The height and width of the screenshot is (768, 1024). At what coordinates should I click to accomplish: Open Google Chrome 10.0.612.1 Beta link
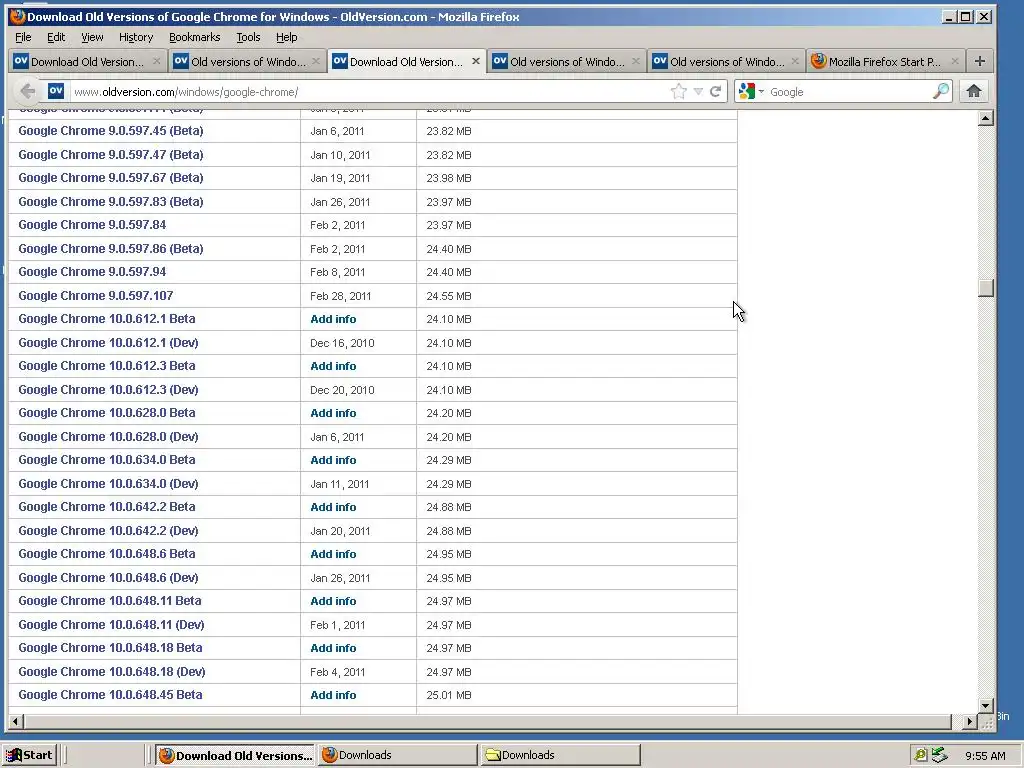pyautogui.click(x=107, y=319)
